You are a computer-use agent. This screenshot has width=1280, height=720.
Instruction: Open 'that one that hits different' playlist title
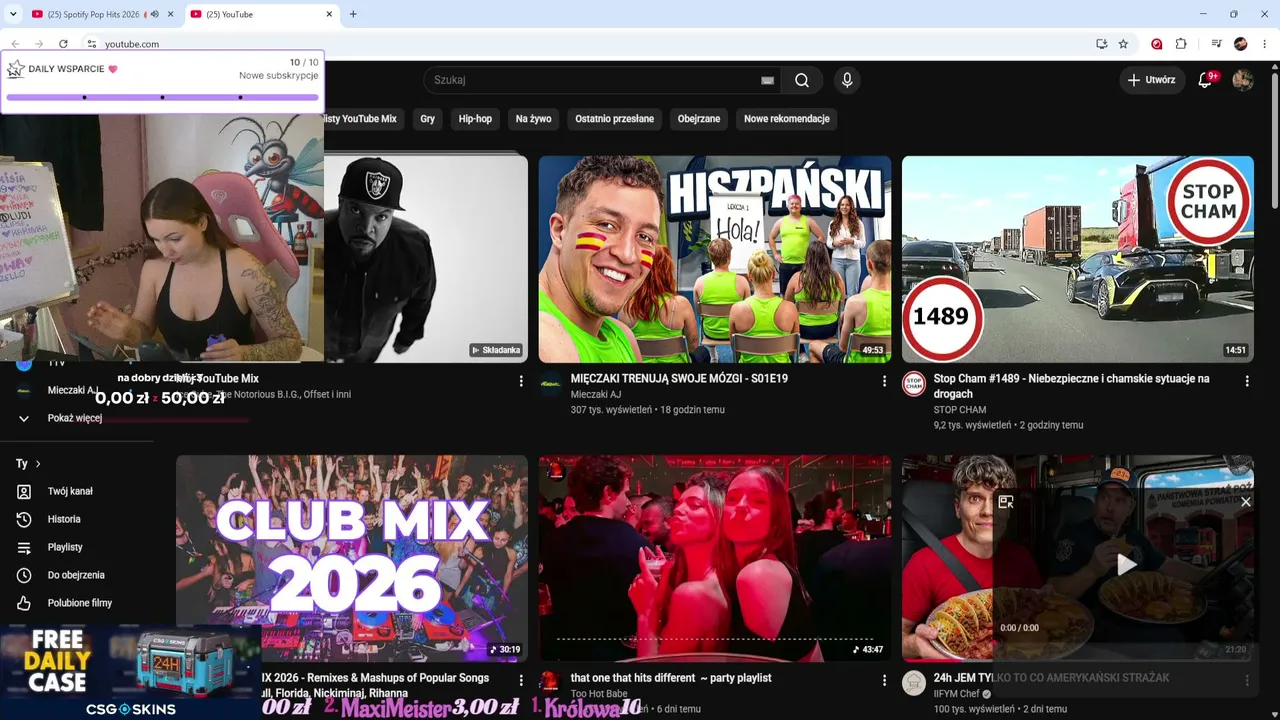click(x=671, y=678)
